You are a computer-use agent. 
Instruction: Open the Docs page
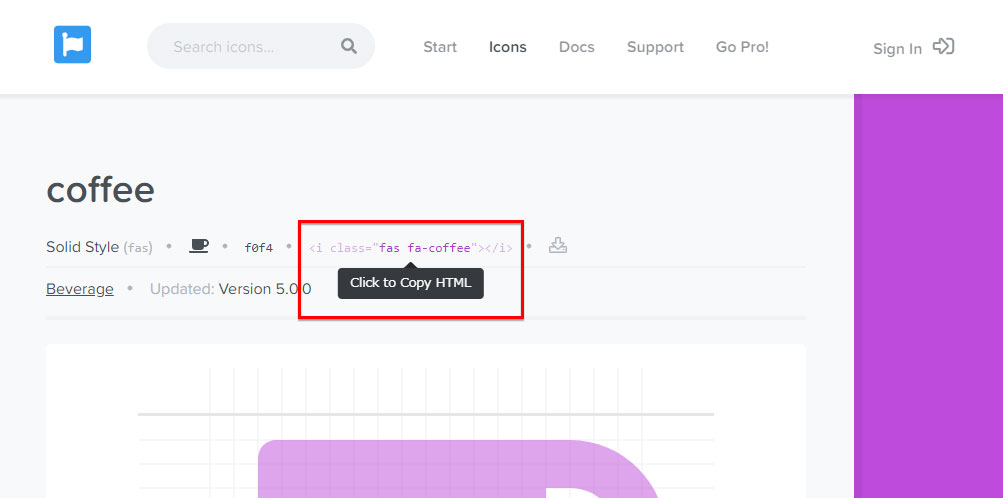(577, 47)
